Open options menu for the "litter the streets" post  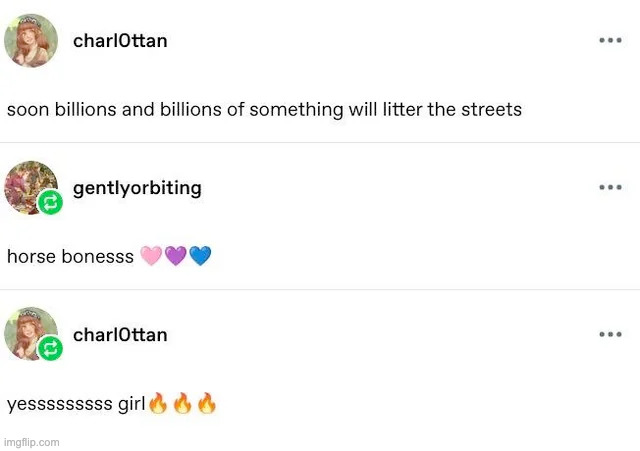click(x=610, y=41)
